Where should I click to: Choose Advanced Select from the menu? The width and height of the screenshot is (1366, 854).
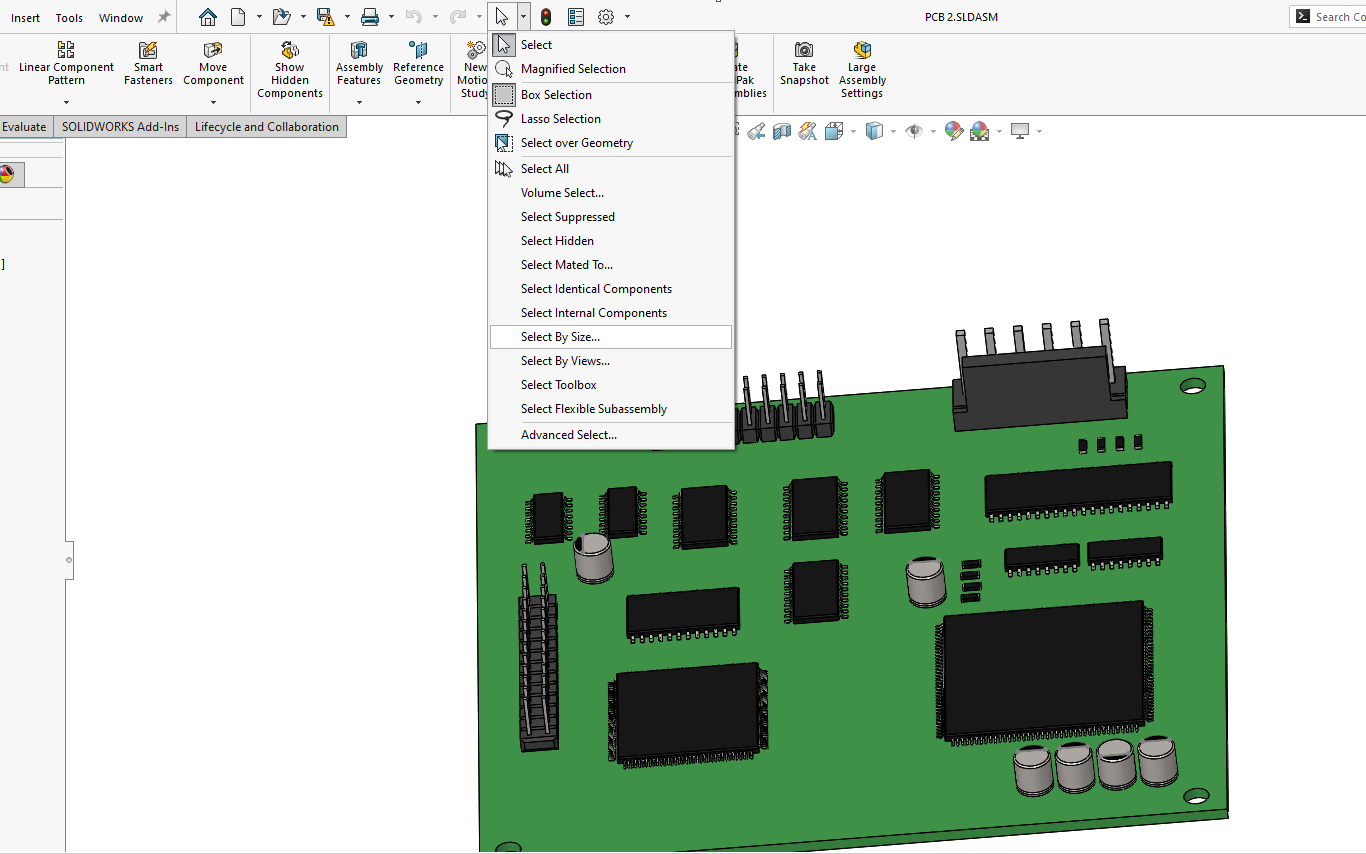568,435
